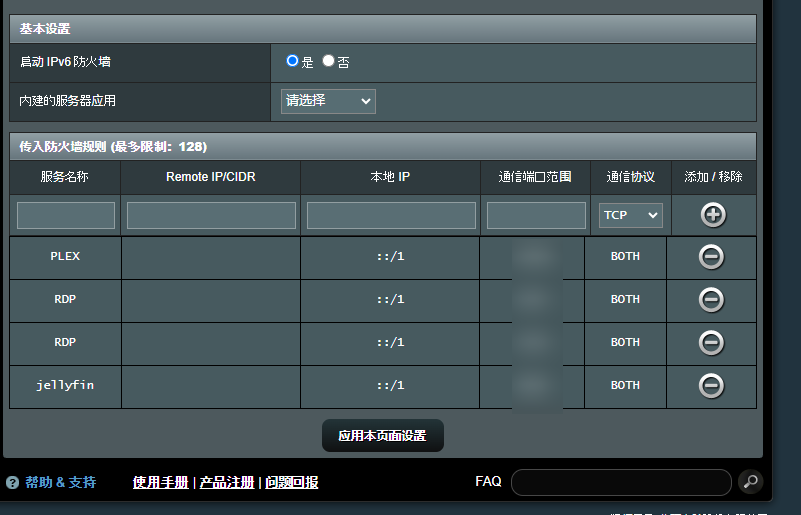Click the FAQ search text box
This screenshot has width=801, height=515.
pyautogui.click(x=621, y=482)
